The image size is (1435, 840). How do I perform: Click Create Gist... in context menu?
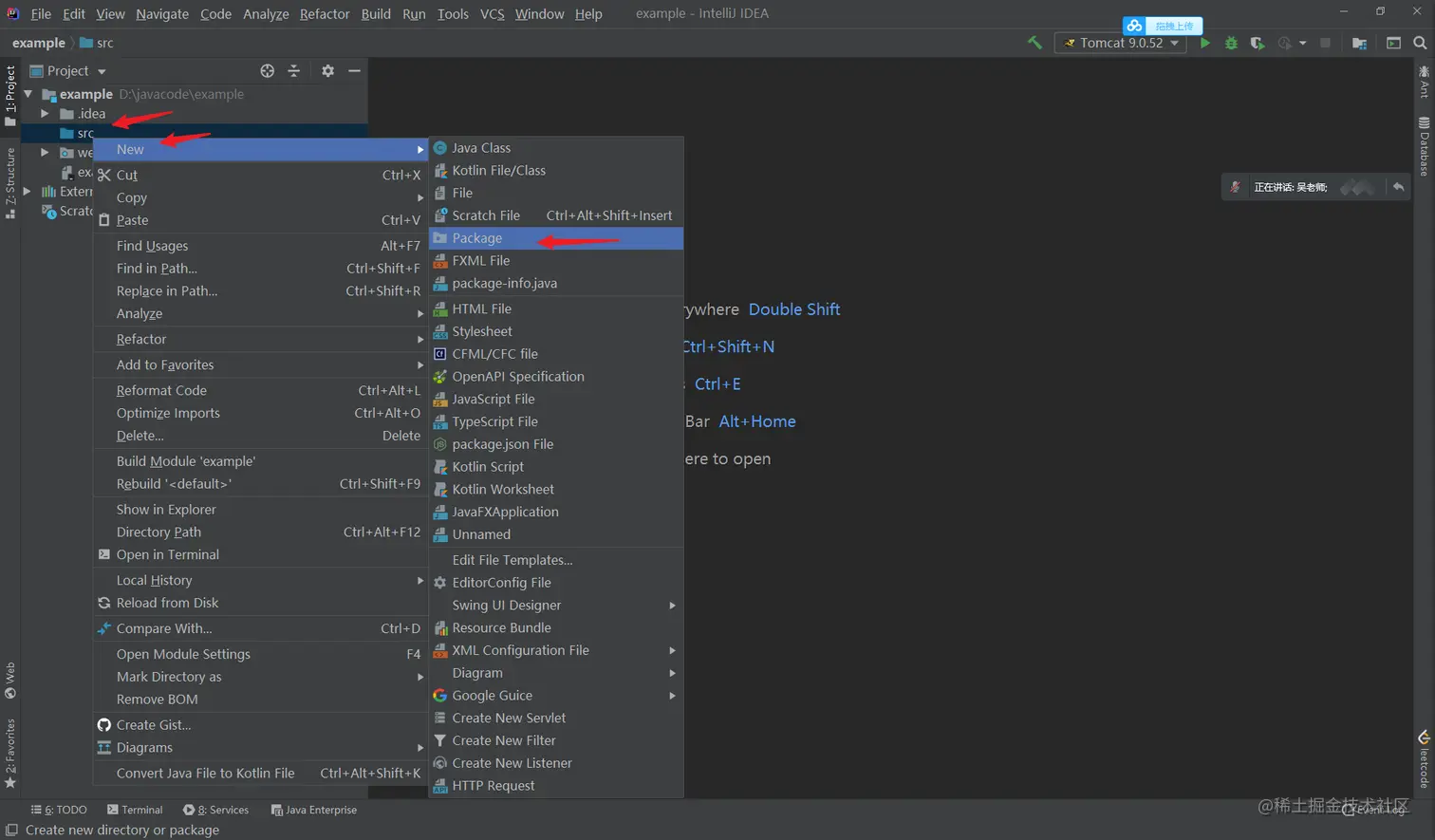point(260,725)
